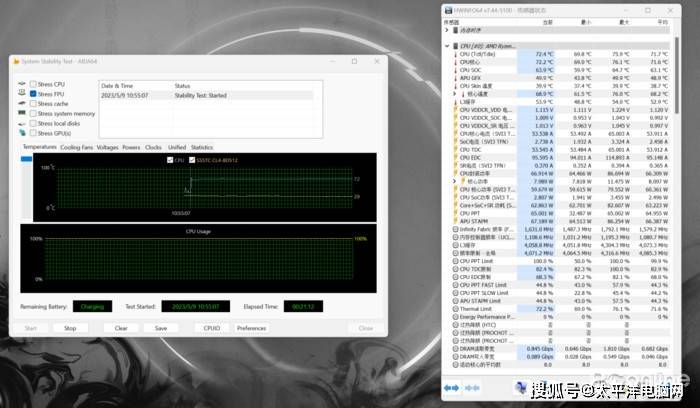Viewport: 700px width, 408px height.
Task: Click the CPU Tctl/Tdie thermometer icon
Action: tap(456, 54)
